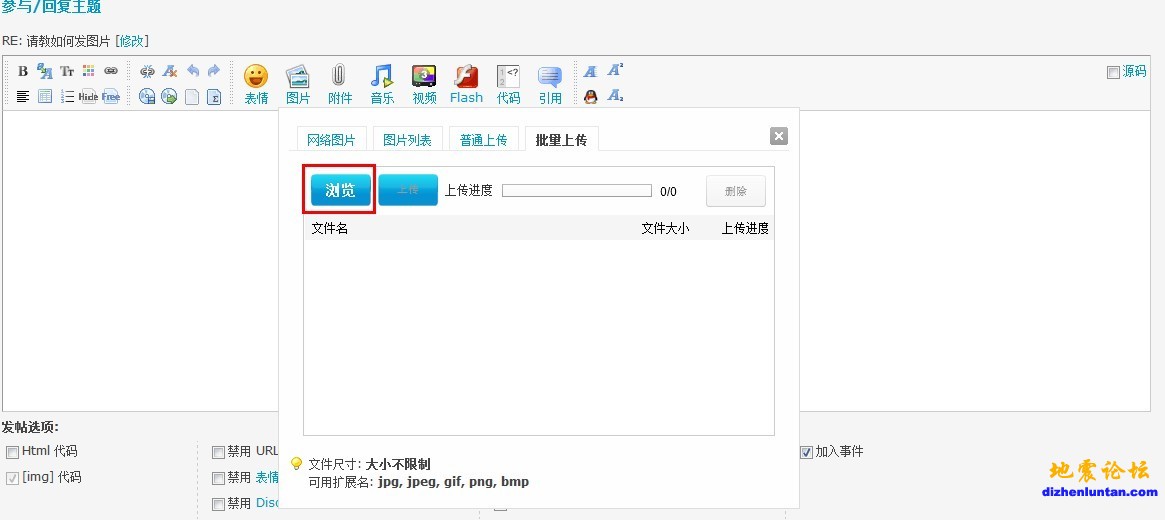
Task: Click the 浏览 browse button
Action: click(340, 190)
